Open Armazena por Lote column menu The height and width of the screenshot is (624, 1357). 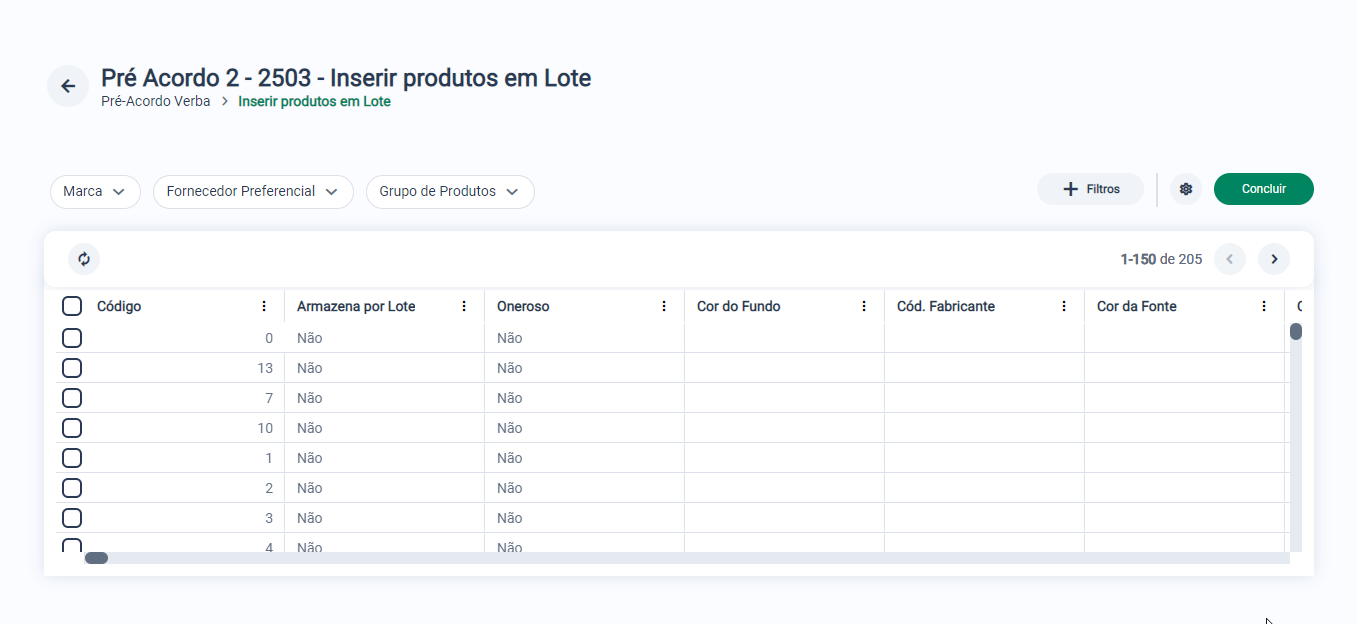[x=464, y=306]
